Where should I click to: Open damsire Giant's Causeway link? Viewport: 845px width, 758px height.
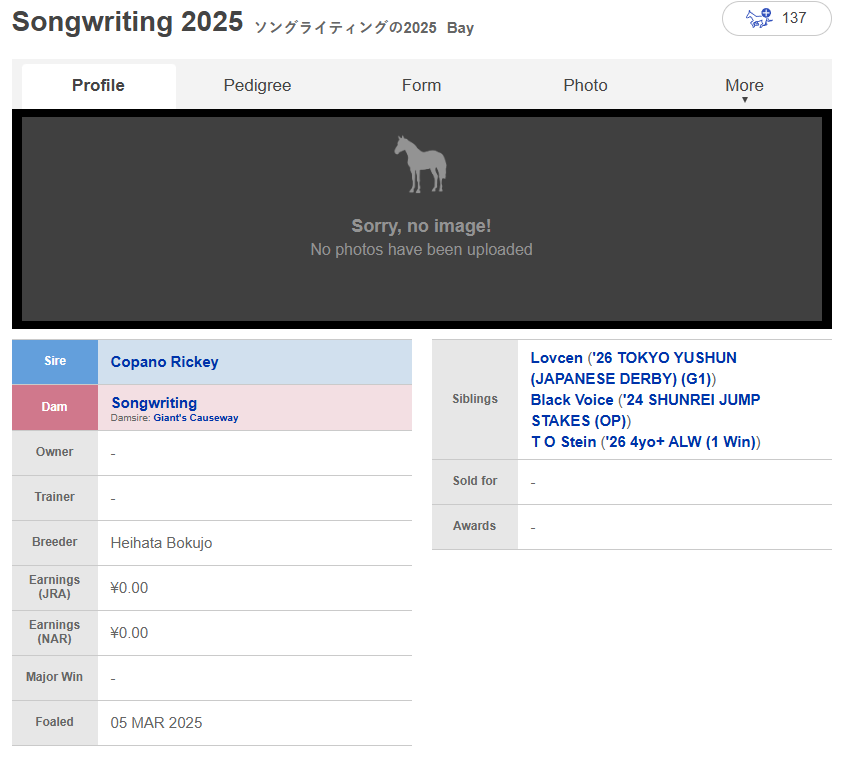(196, 418)
